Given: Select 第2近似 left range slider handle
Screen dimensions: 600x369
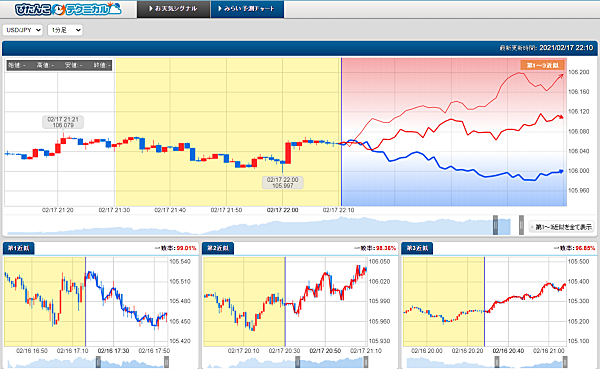Looking at the screenshot, I should 297,362.
